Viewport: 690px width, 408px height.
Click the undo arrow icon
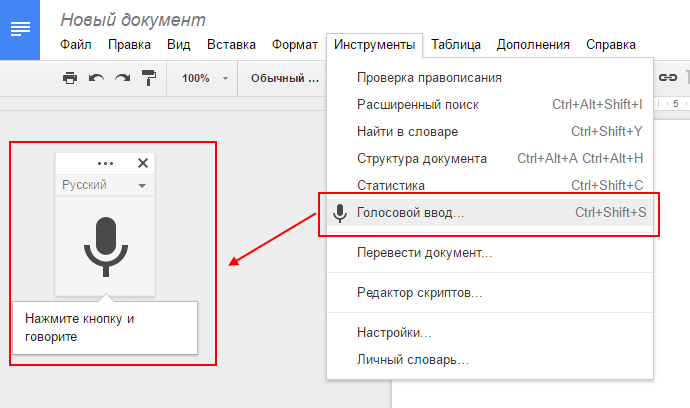(96, 78)
